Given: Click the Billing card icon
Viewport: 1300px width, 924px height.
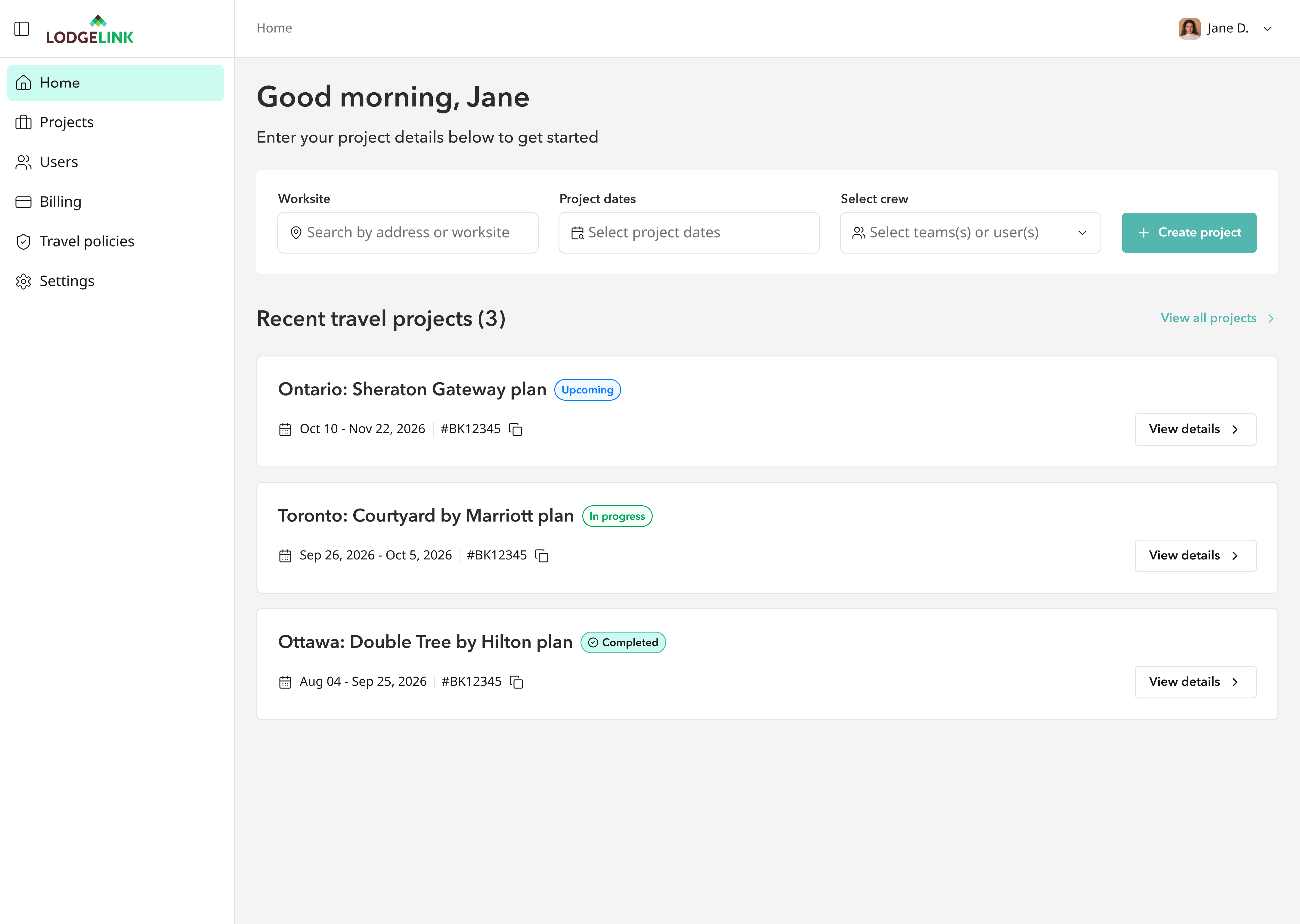Looking at the screenshot, I should pos(23,202).
